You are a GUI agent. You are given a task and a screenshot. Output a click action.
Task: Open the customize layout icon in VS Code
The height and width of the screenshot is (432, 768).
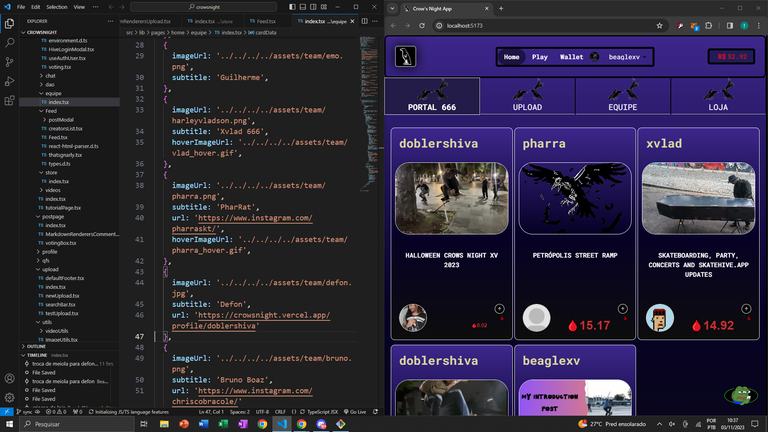tap(324, 7)
